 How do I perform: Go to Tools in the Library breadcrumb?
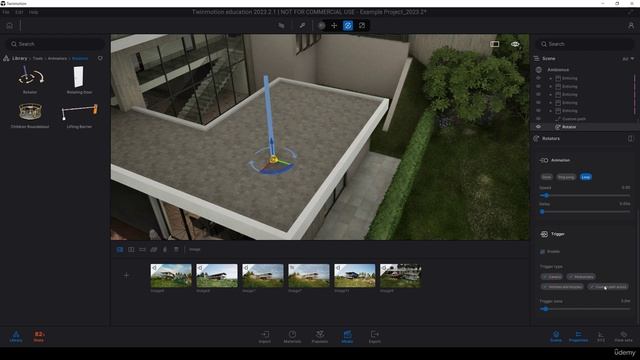38,59
